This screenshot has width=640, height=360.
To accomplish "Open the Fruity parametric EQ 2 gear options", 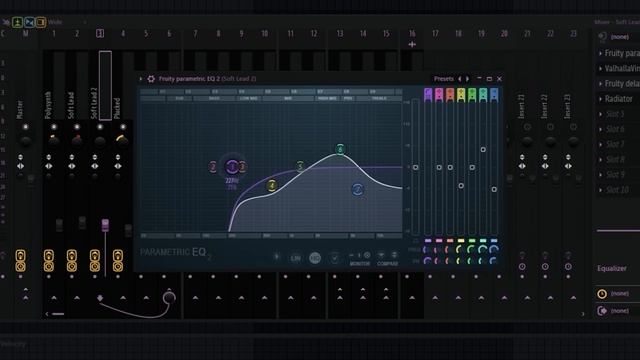I will click(151, 79).
